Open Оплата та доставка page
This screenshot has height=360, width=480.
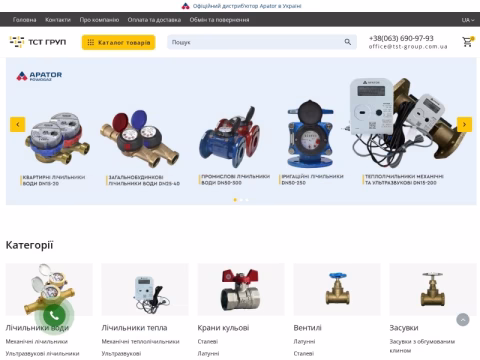[154, 20]
